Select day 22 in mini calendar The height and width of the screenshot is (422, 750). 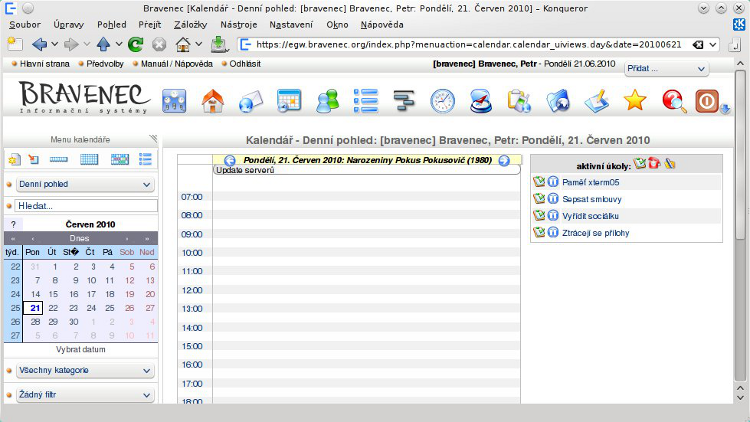click(x=53, y=308)
